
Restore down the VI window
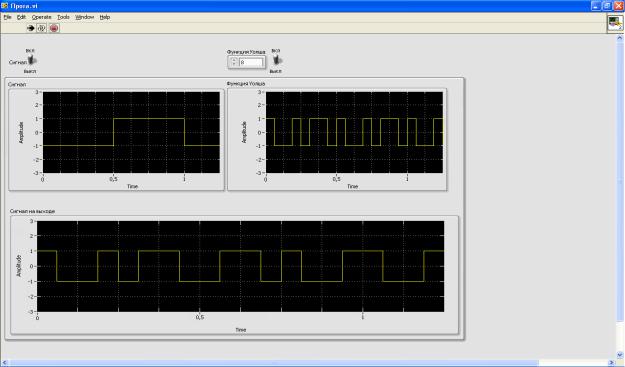click(607, 6)
